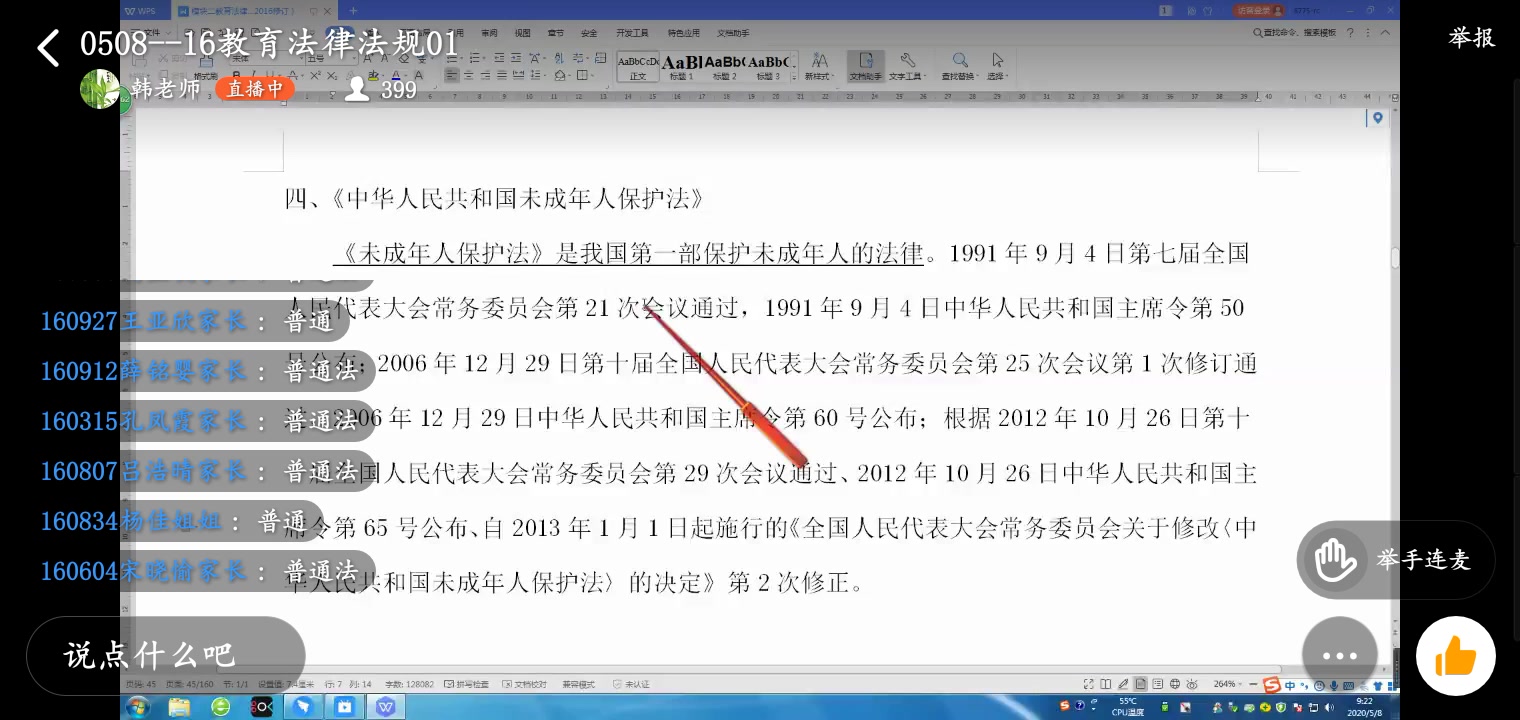Click 查找替换 magnifier in ribbon

tap(960, 66)
